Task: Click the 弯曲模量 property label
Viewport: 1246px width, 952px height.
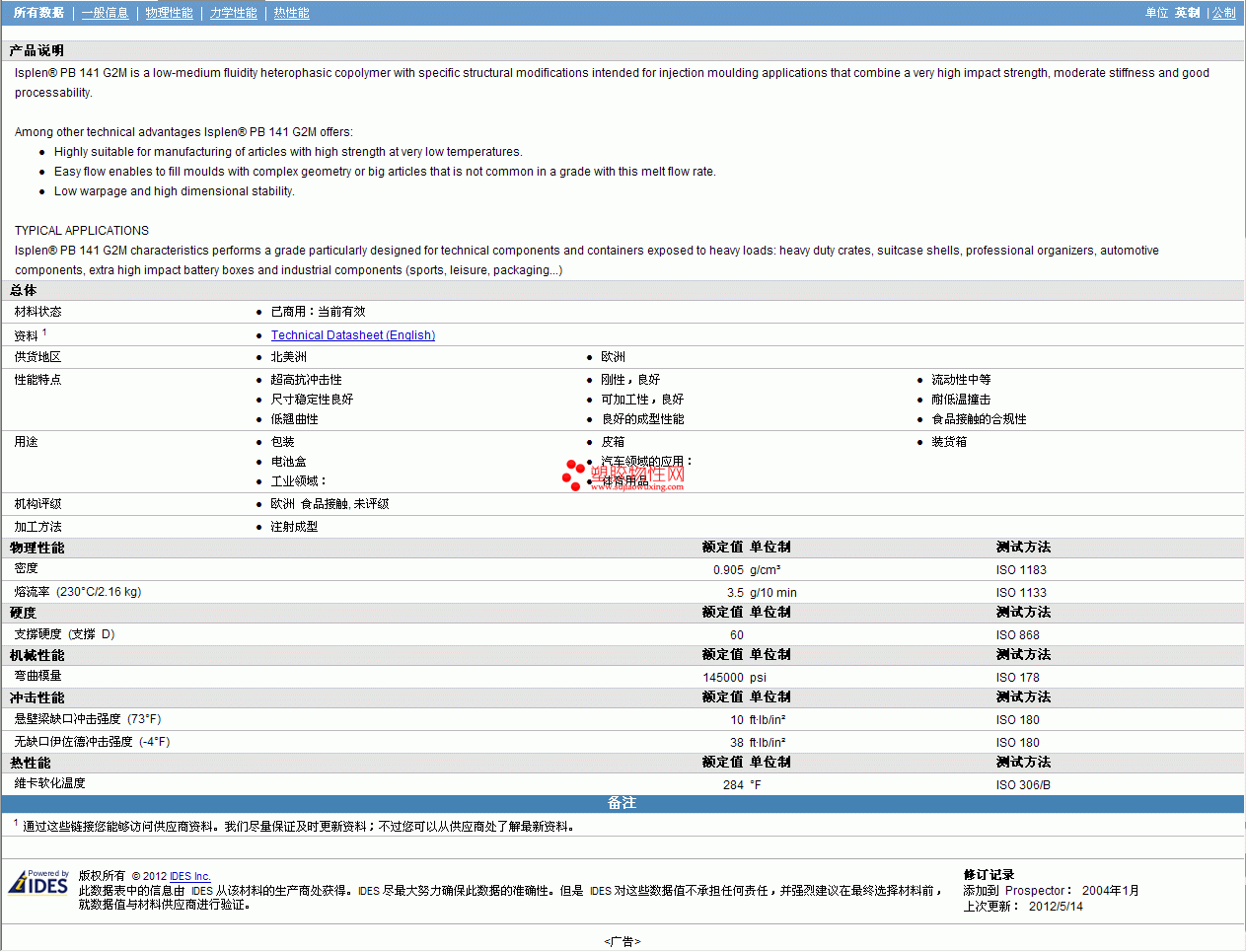Action: coord(37,676)
